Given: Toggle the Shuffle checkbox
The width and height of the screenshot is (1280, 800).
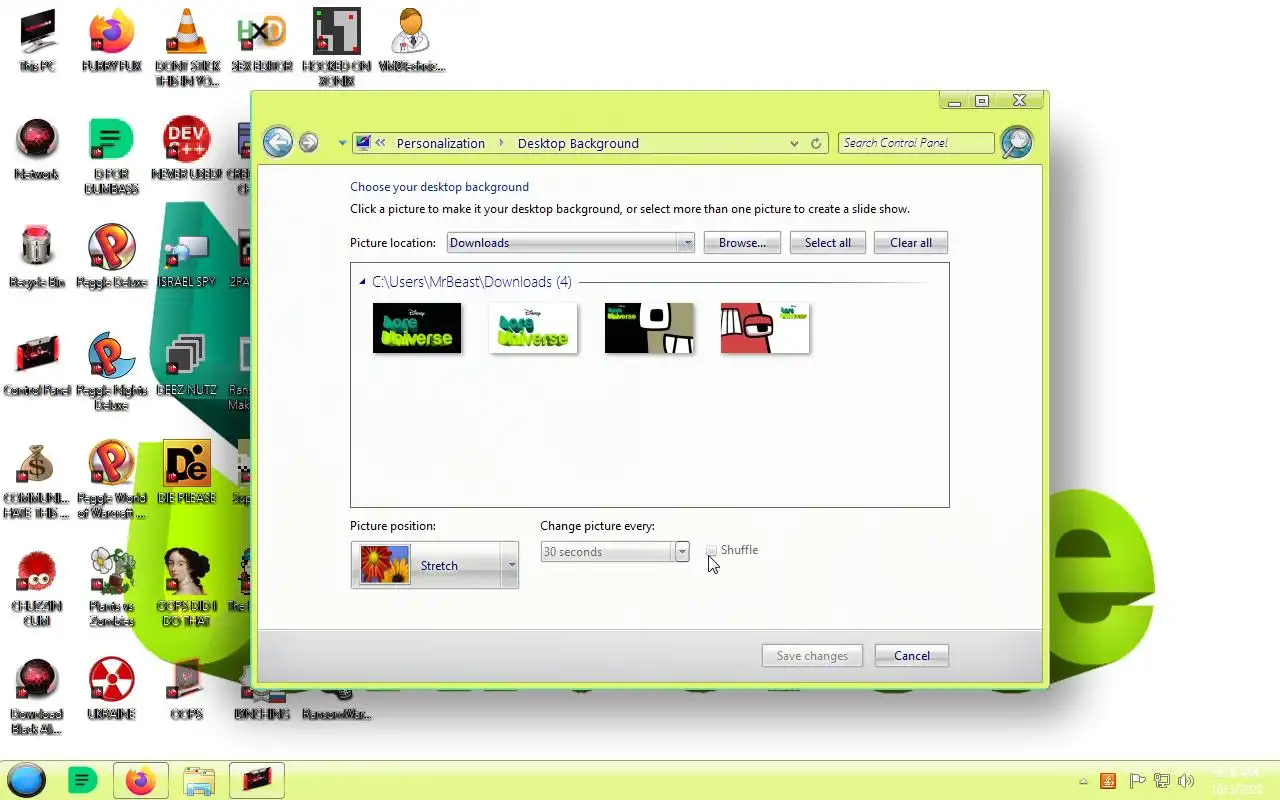Looking at the screenshot, I should coord(711,551).
